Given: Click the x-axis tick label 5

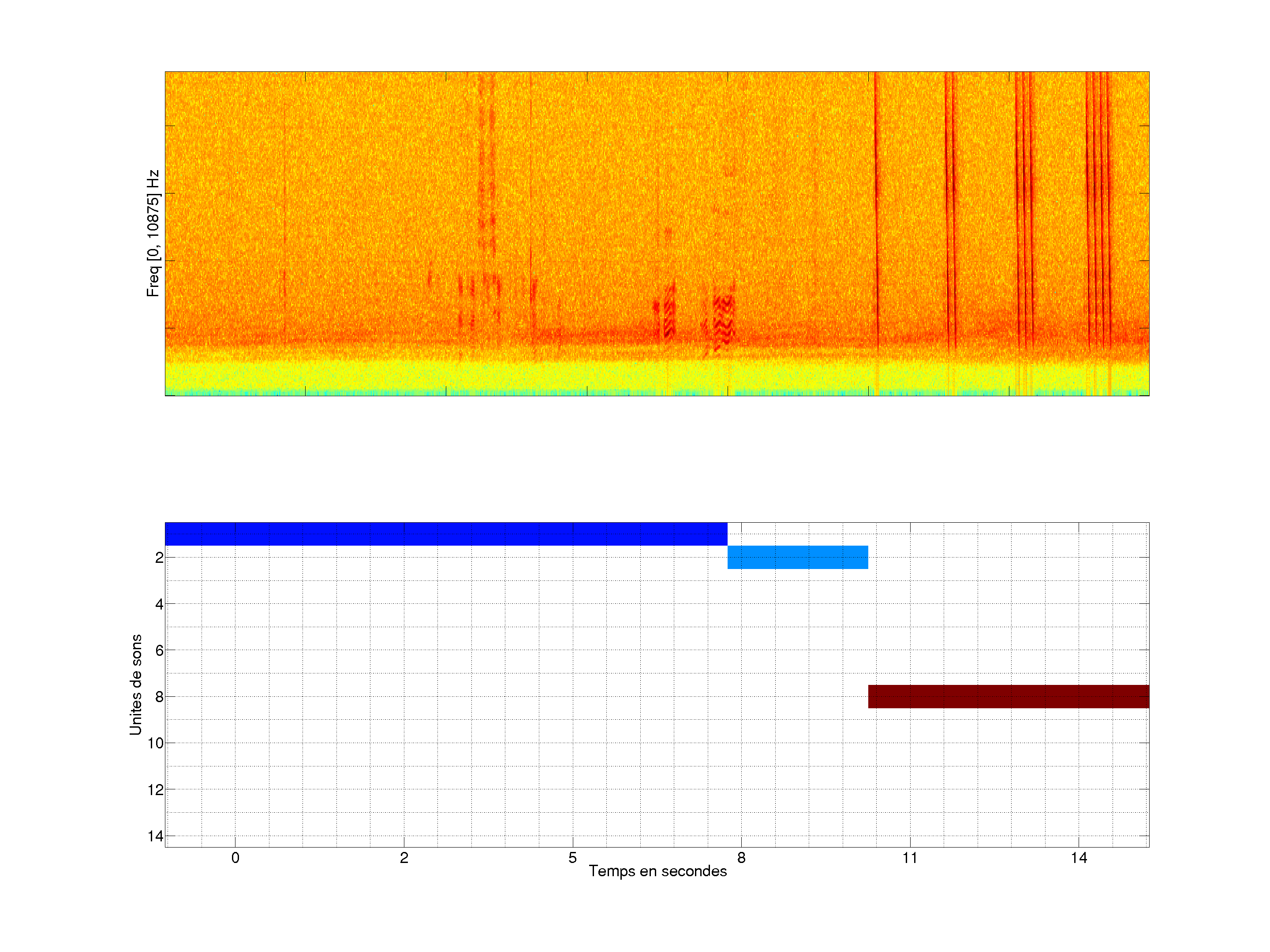Looking at the screenshot, I should pyautogui.click(x=572, y=858).
